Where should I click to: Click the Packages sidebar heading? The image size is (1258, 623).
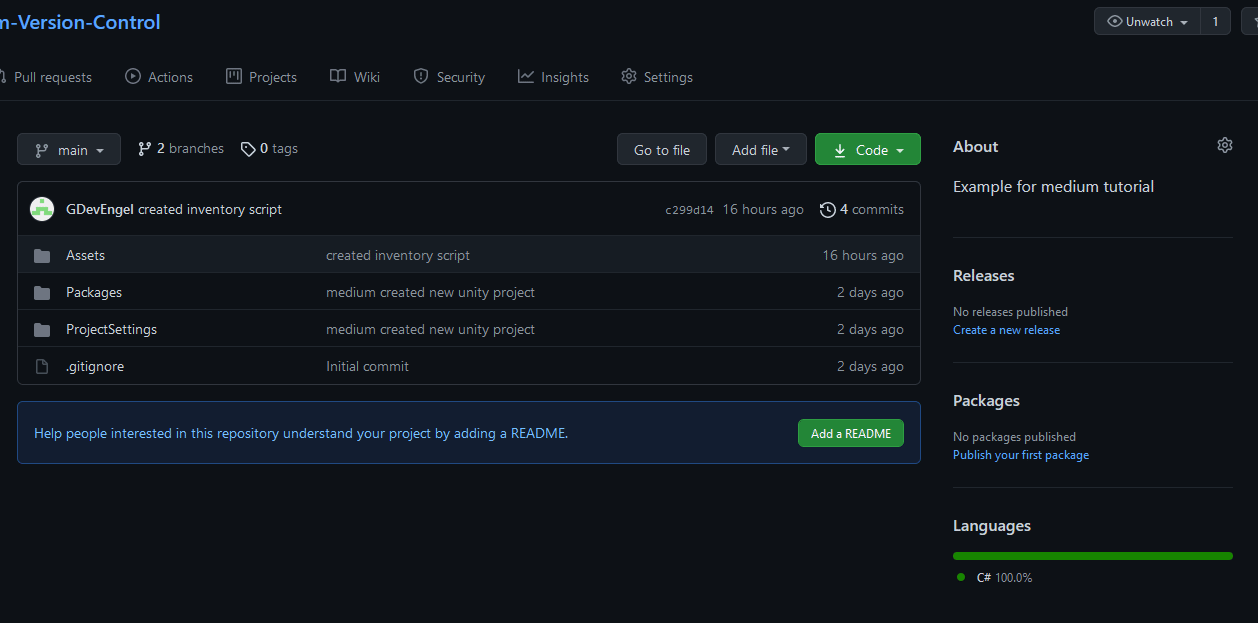pyautogui.click(x=986, y=400)
